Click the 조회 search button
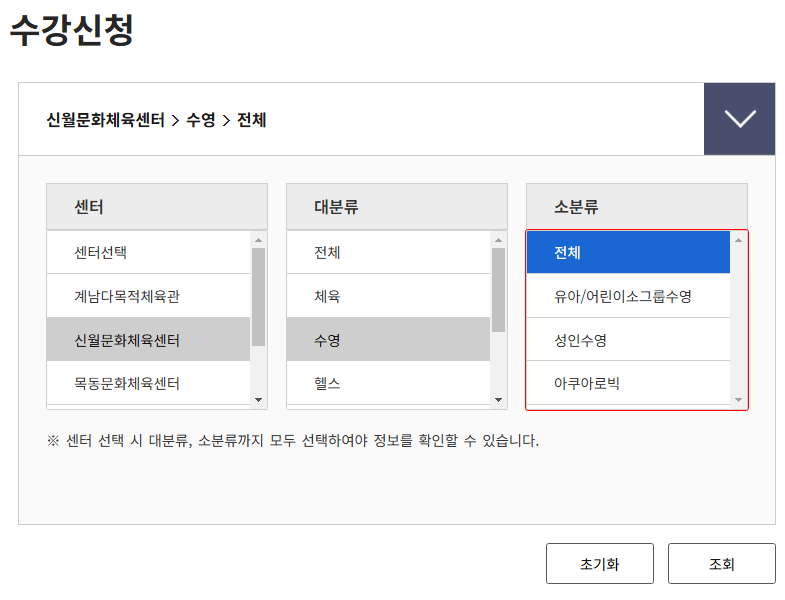Image resolution: width=785 pixels, height=600 pixels. (x=721, y=564)
